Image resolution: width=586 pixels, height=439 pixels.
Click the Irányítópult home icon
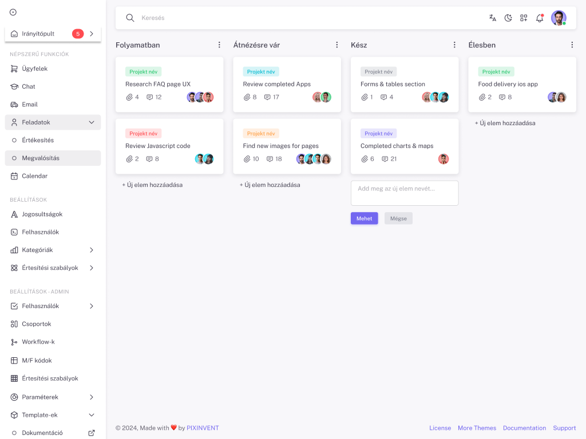(14, 34)
